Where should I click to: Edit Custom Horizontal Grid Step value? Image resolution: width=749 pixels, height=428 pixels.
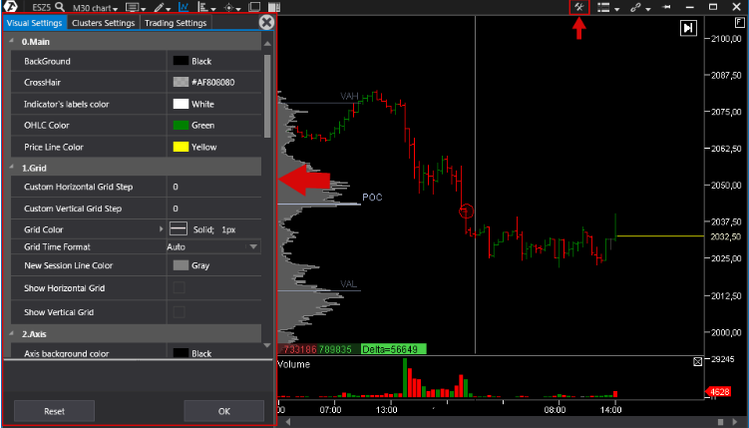pos(214,187)
